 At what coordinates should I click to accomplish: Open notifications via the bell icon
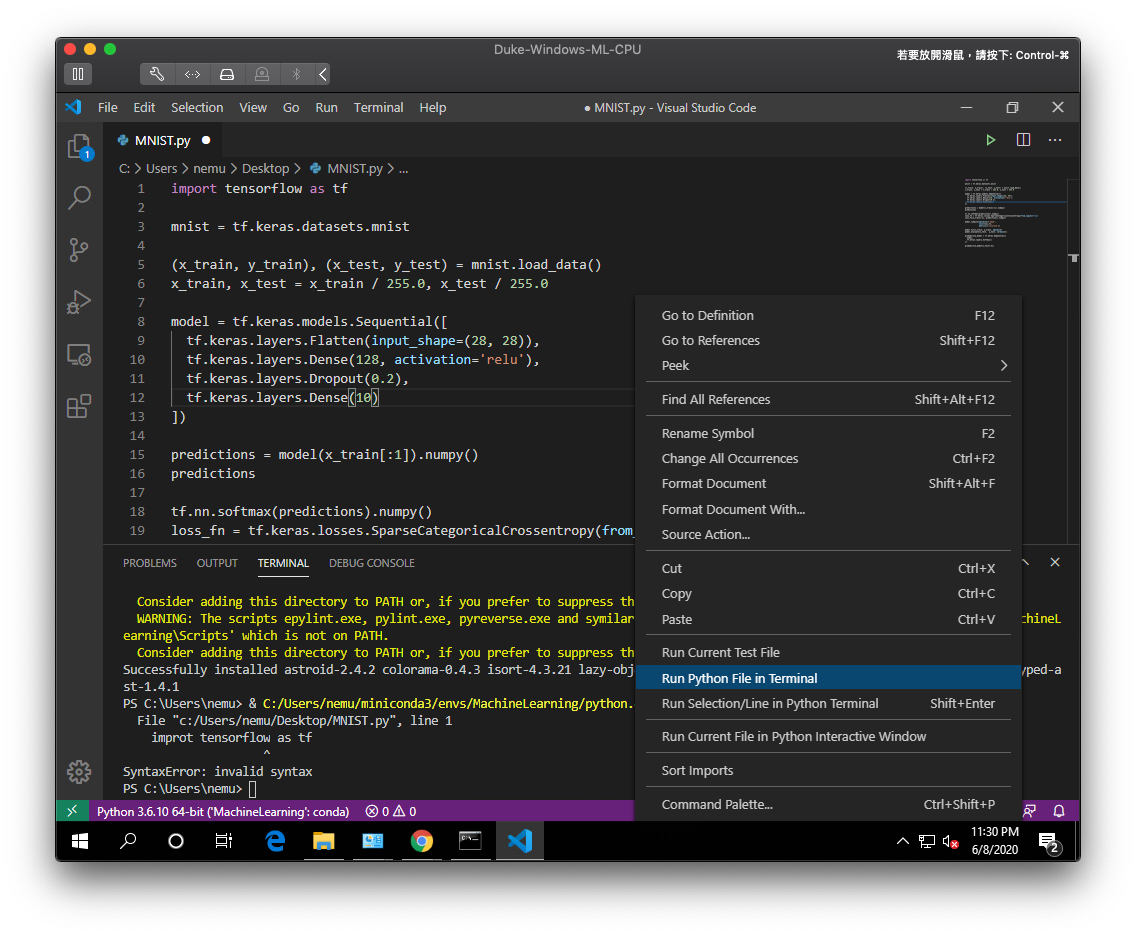pyautogui.click(x=1059, y=812)
